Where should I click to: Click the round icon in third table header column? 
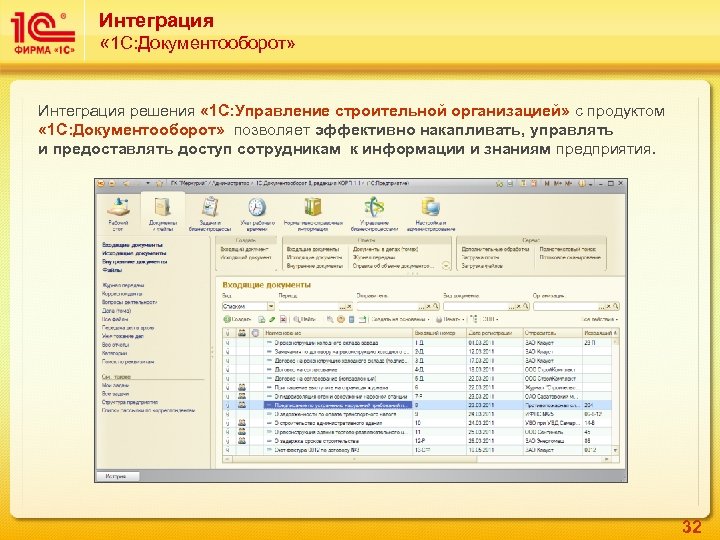(256, 333)
